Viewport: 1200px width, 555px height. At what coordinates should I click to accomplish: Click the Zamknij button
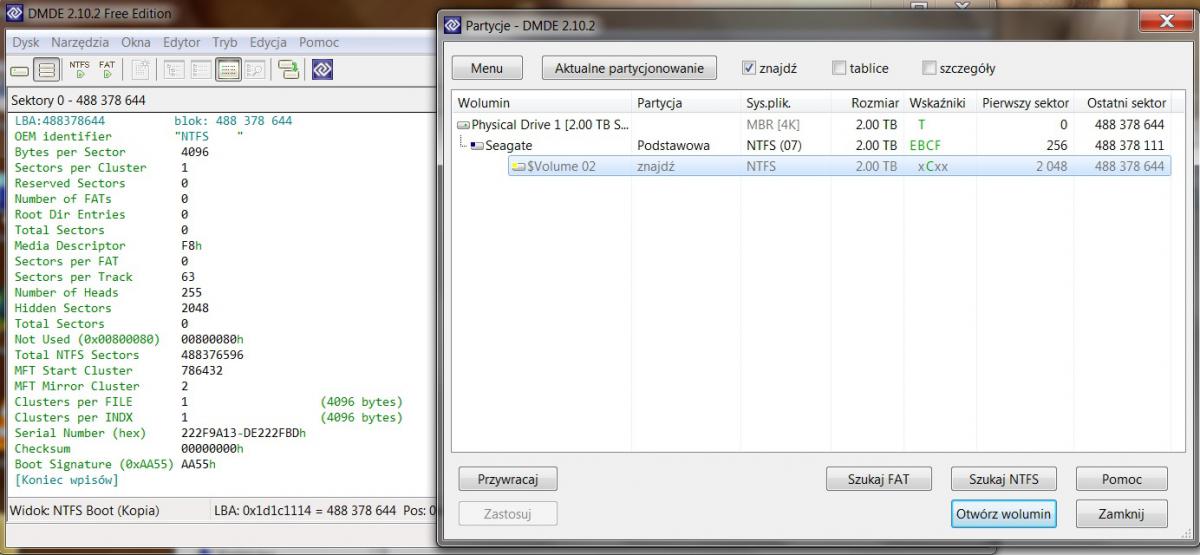(1122, 514)
